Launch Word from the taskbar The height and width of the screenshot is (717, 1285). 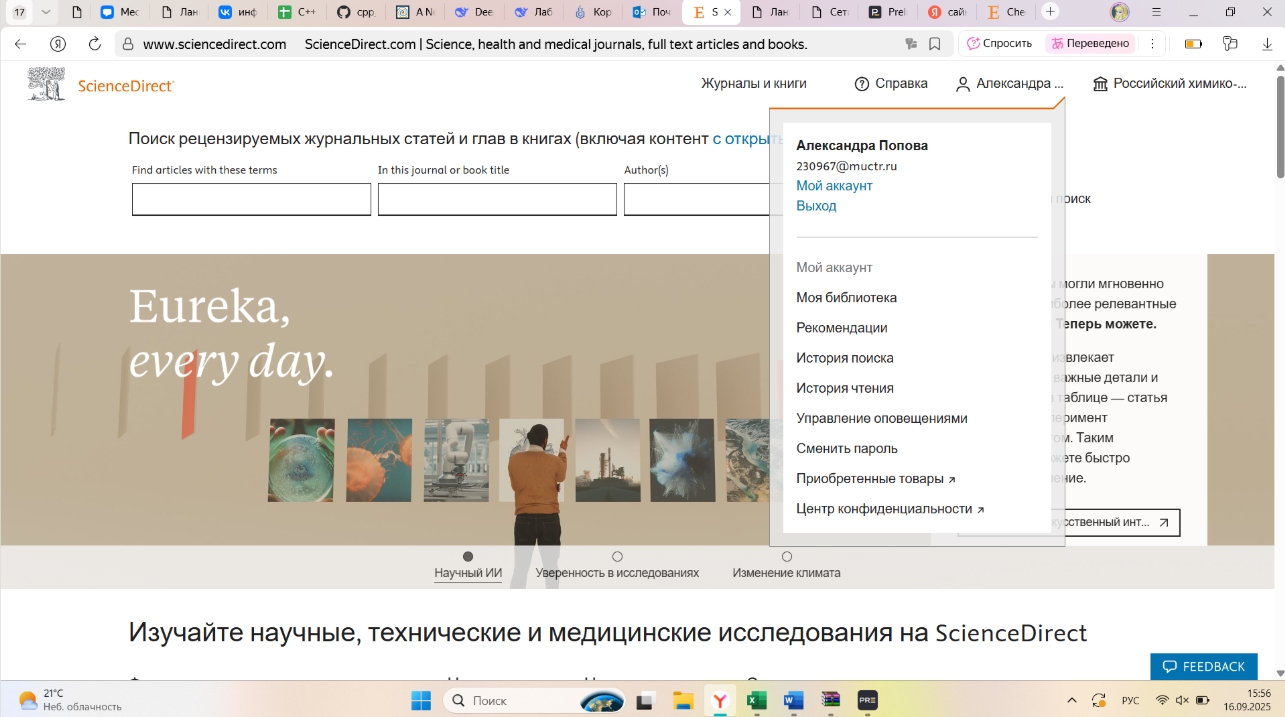coord(794,701)
